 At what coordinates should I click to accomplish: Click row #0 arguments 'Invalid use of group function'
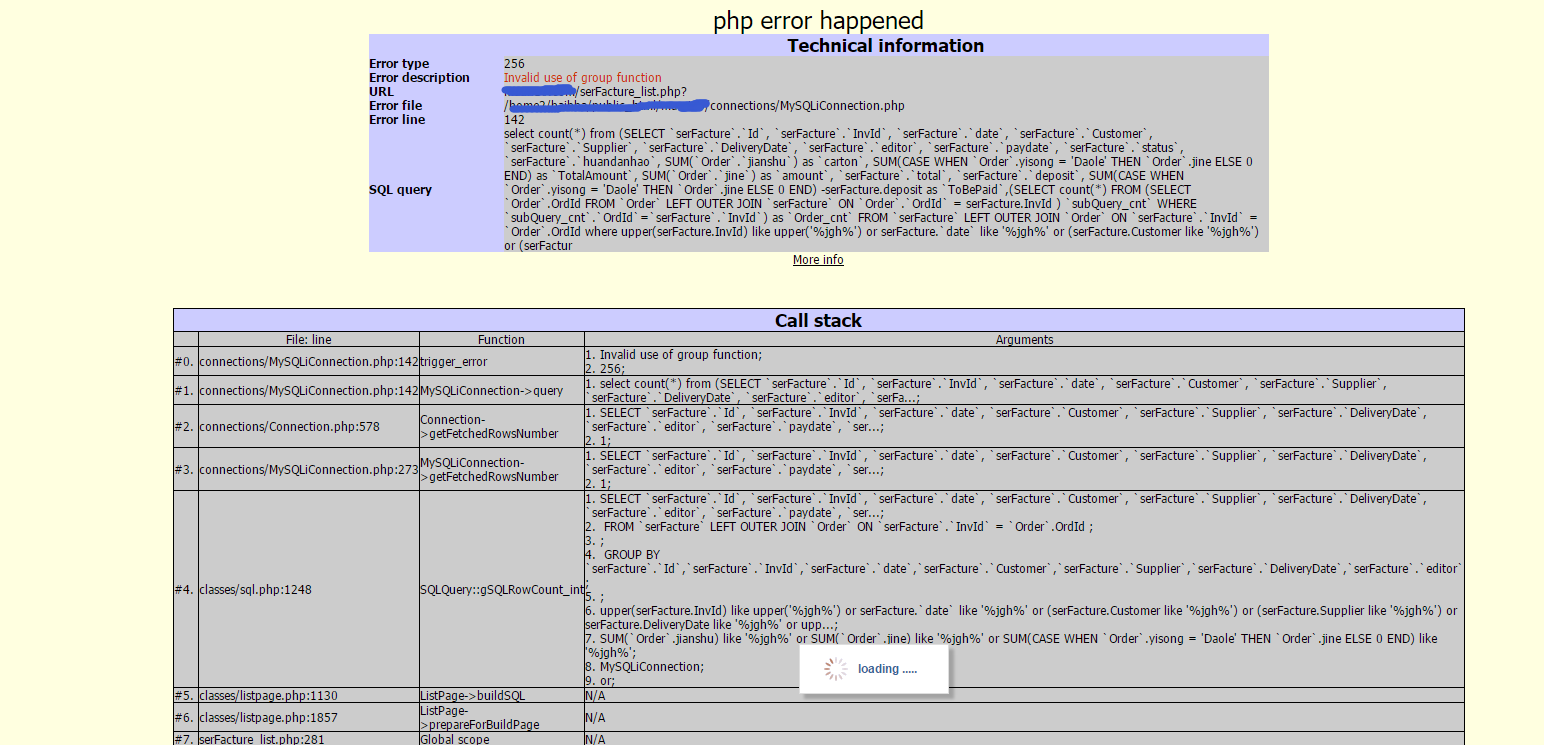click(x=680, y=355)
